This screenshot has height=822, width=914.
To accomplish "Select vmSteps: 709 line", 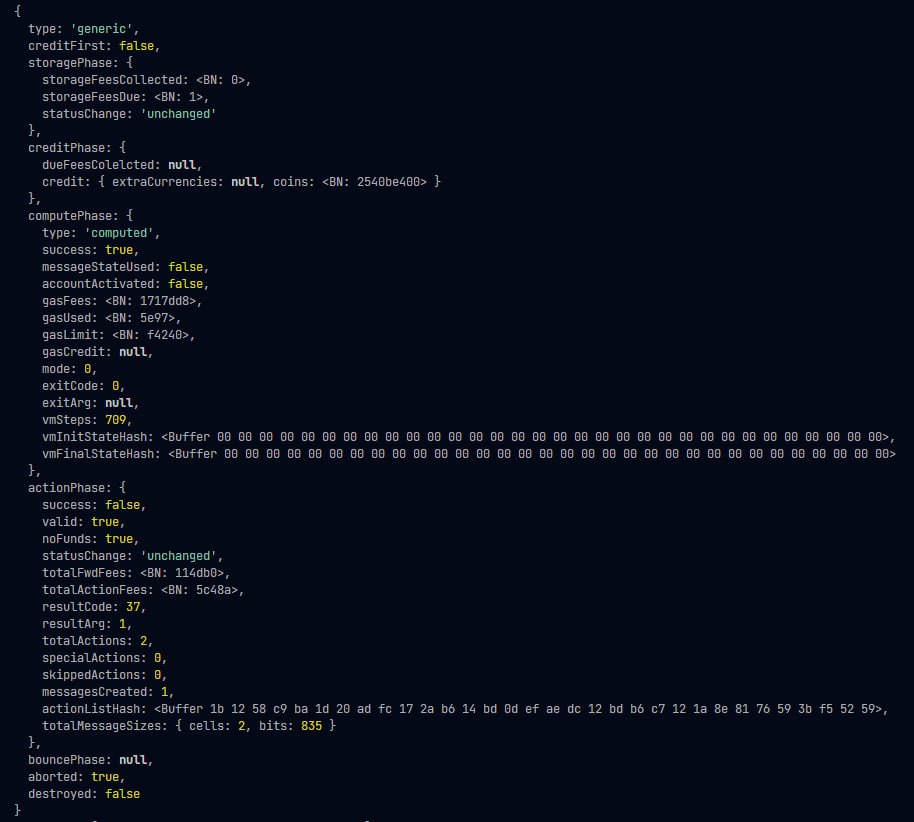I will 87,420.
